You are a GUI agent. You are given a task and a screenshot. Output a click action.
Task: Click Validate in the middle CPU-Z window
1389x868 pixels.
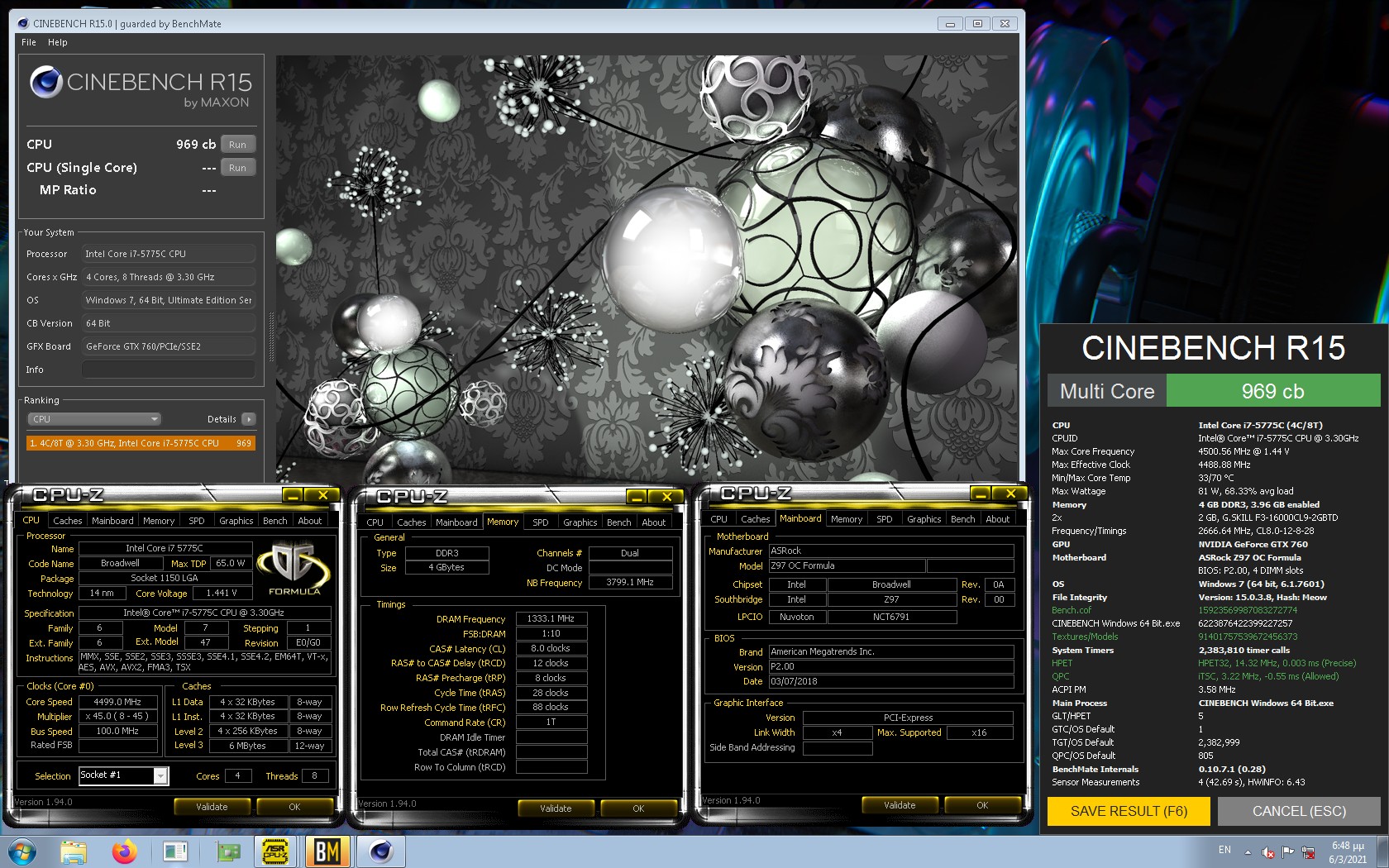click(x=556, y=808)
